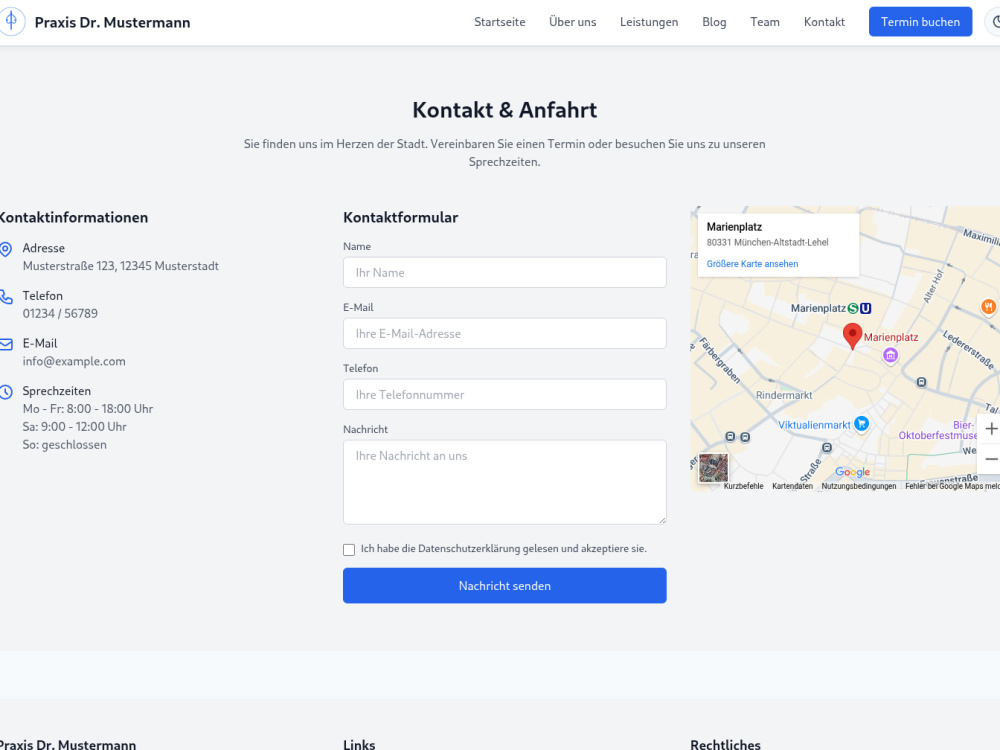
Task: Open the Blog menu item
Action: 714,22
